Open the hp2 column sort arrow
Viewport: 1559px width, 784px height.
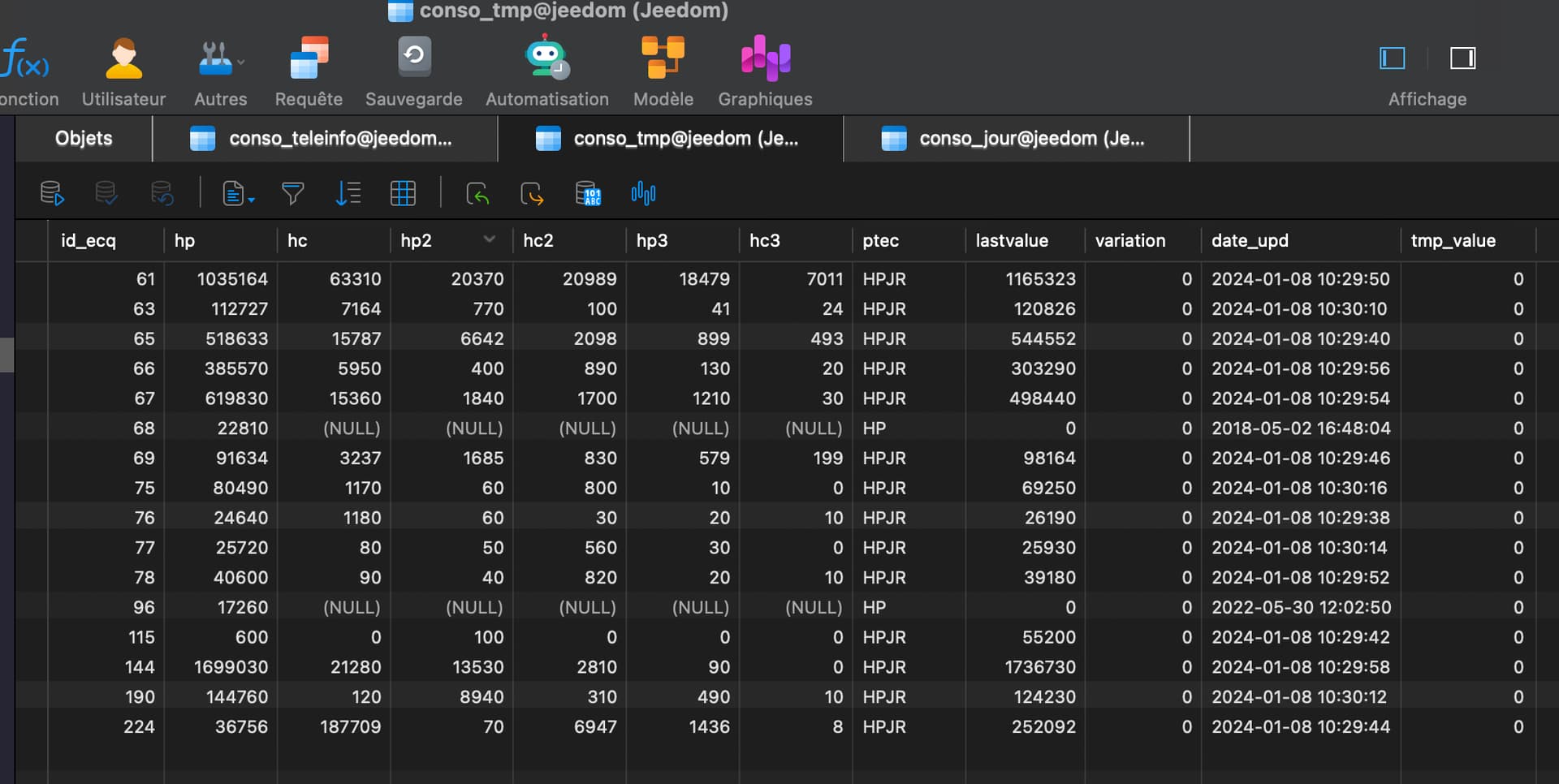(x=489, y=239)
